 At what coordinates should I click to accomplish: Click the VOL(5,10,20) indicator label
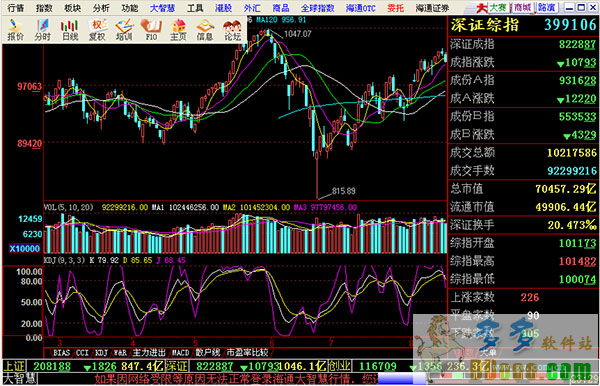pyautogui.click(x=69, y=207)
